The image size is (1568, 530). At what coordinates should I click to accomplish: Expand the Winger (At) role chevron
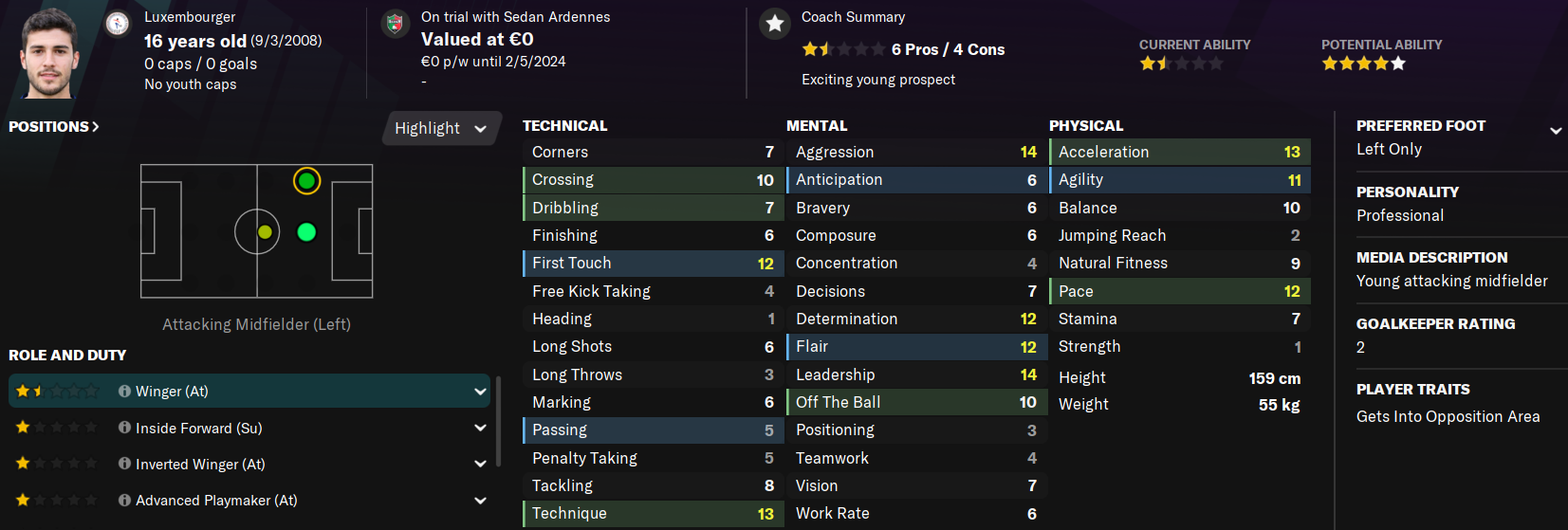pos(480,391)
